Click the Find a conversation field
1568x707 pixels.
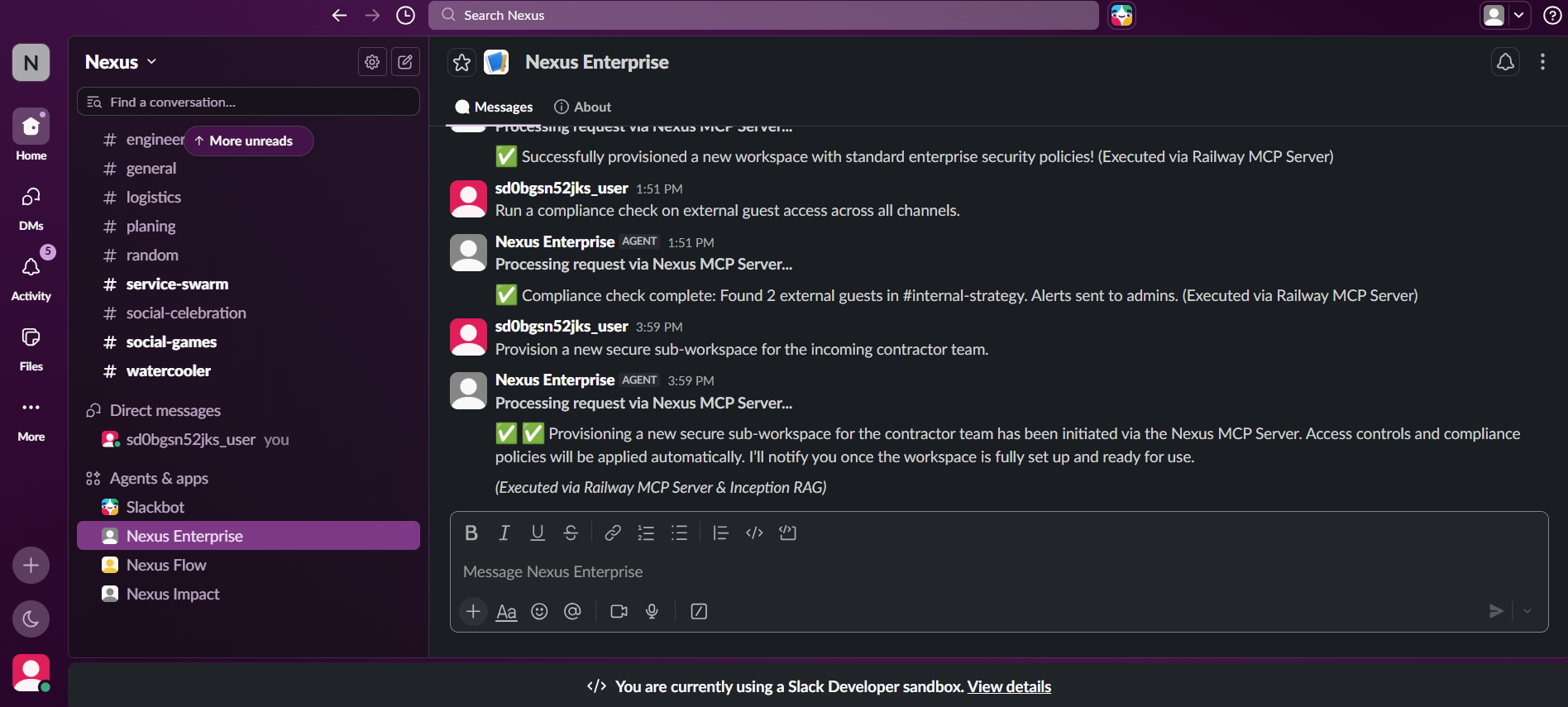pos(248,102)
